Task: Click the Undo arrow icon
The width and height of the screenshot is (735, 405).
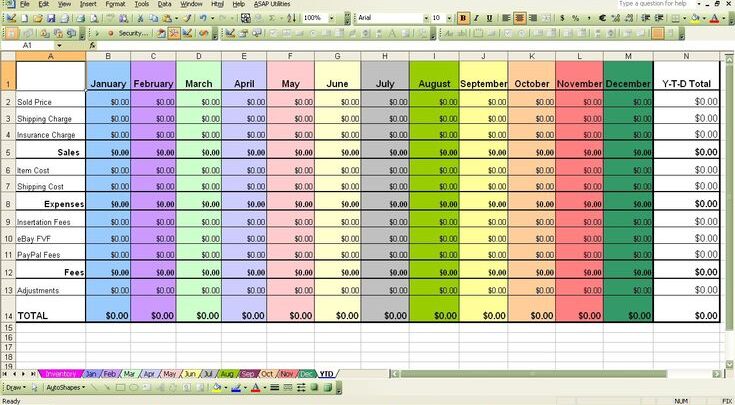Action: click(x=203, y=18)
